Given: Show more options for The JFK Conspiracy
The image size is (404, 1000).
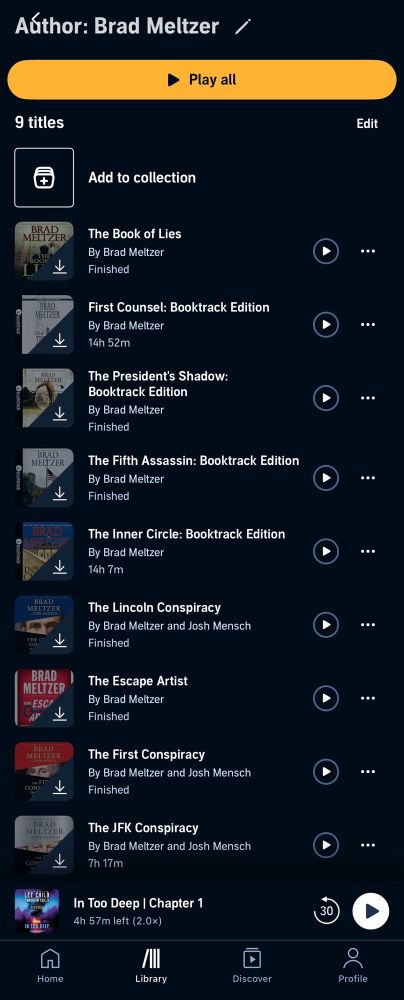Looking at the screenshot, I should pos(368,845).
